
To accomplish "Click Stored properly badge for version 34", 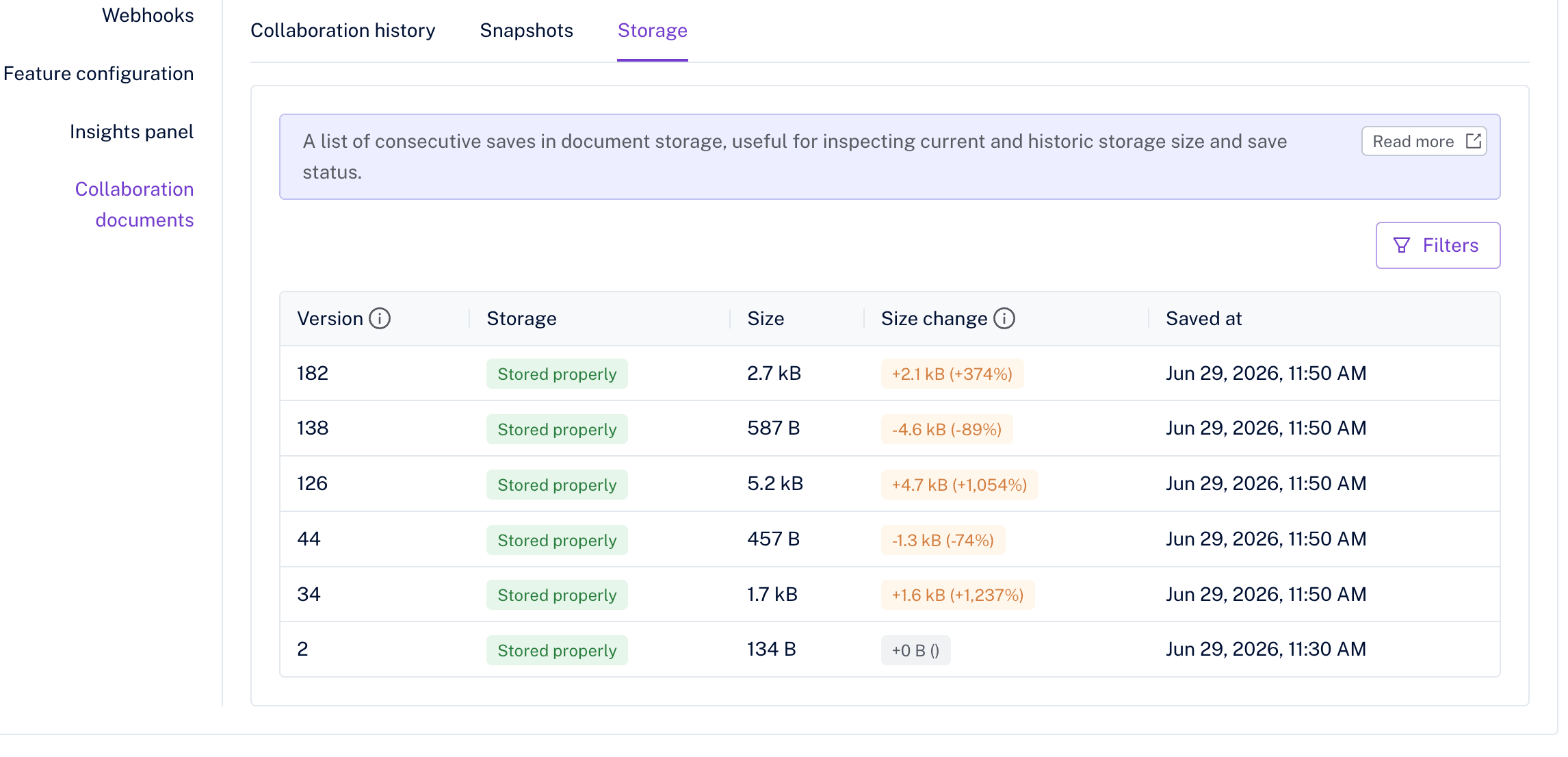I will [x=557, y=595].
